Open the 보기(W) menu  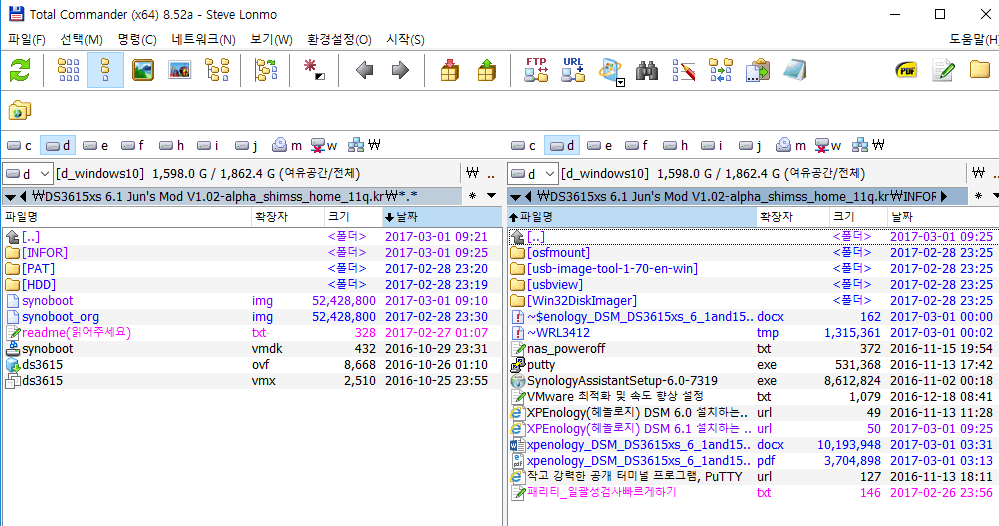(271, 39)
